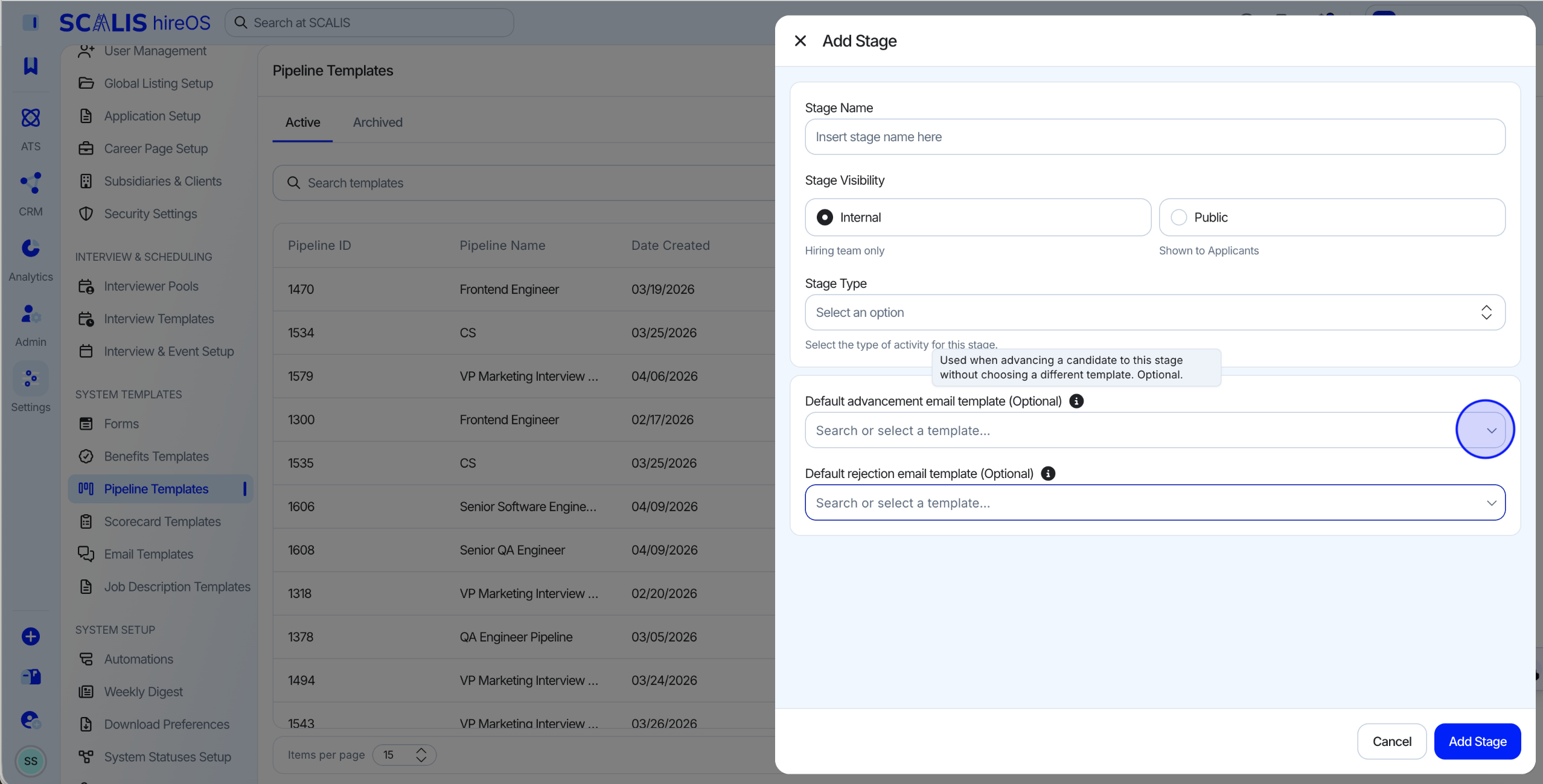Image resolution: width=1543 pixels, height=784 pixels.
Task: Switch to the Archived tab
Action: (377, 123)
